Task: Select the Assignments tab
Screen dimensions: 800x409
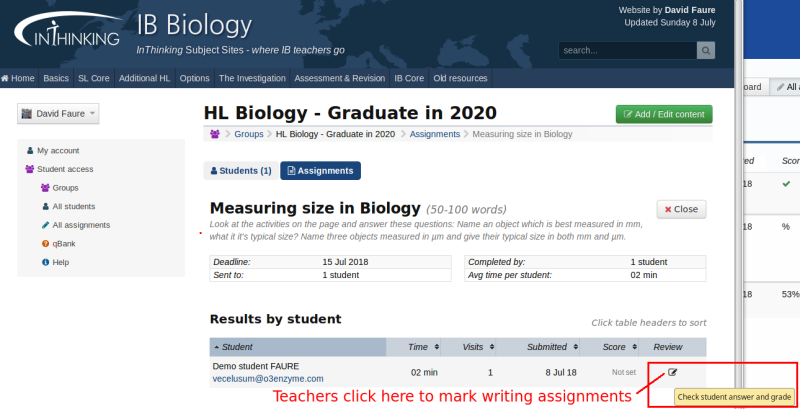Action: point(320,171)
